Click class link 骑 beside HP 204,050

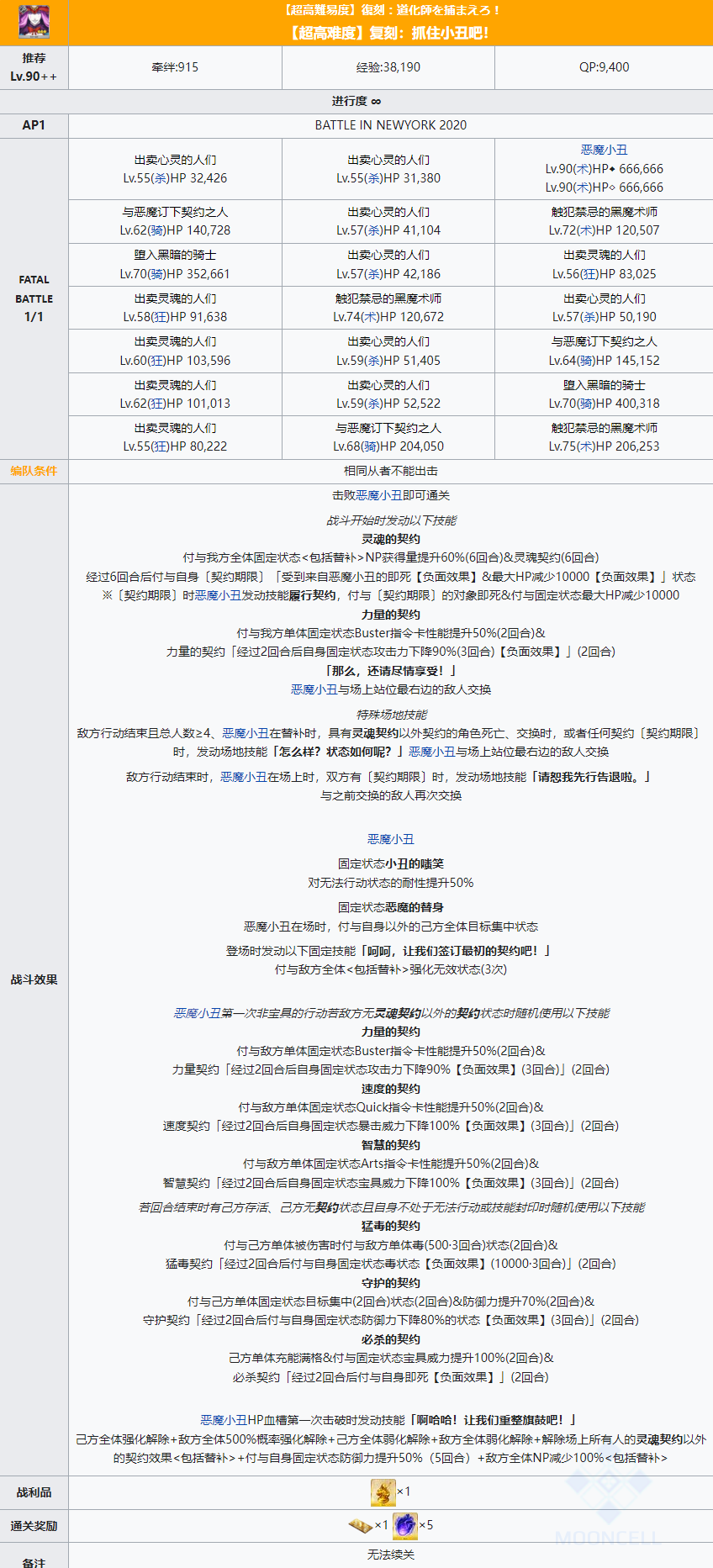(x=371, y=446)
